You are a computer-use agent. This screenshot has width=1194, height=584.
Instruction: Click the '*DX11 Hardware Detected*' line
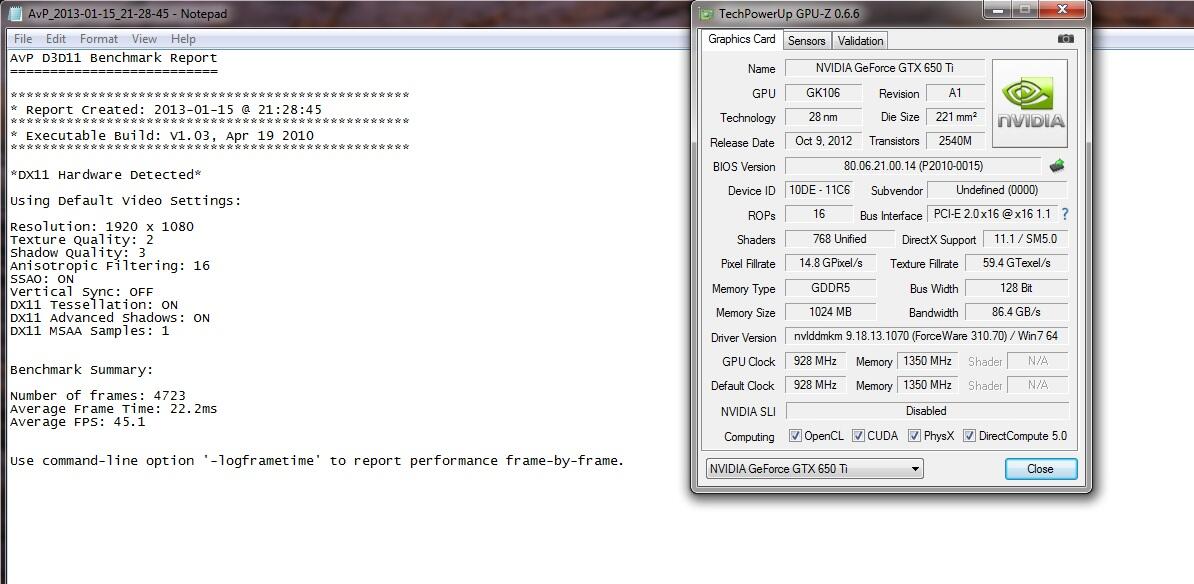click(106, 175)
